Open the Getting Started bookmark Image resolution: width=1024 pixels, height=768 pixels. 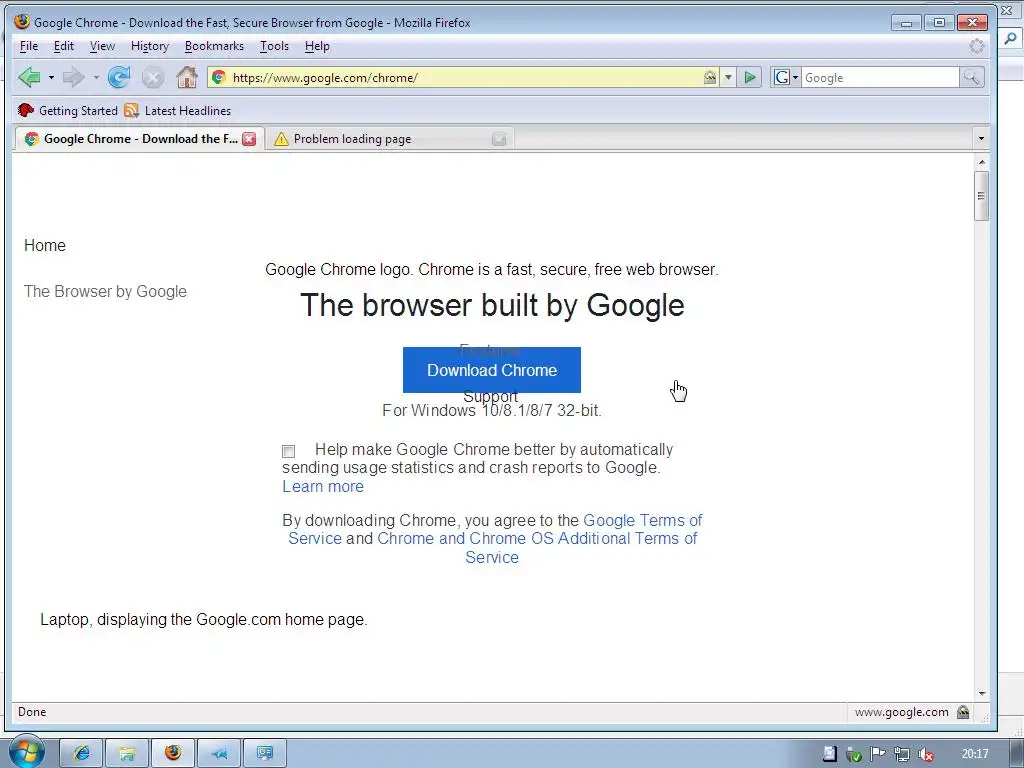click(x=68, y=110)
